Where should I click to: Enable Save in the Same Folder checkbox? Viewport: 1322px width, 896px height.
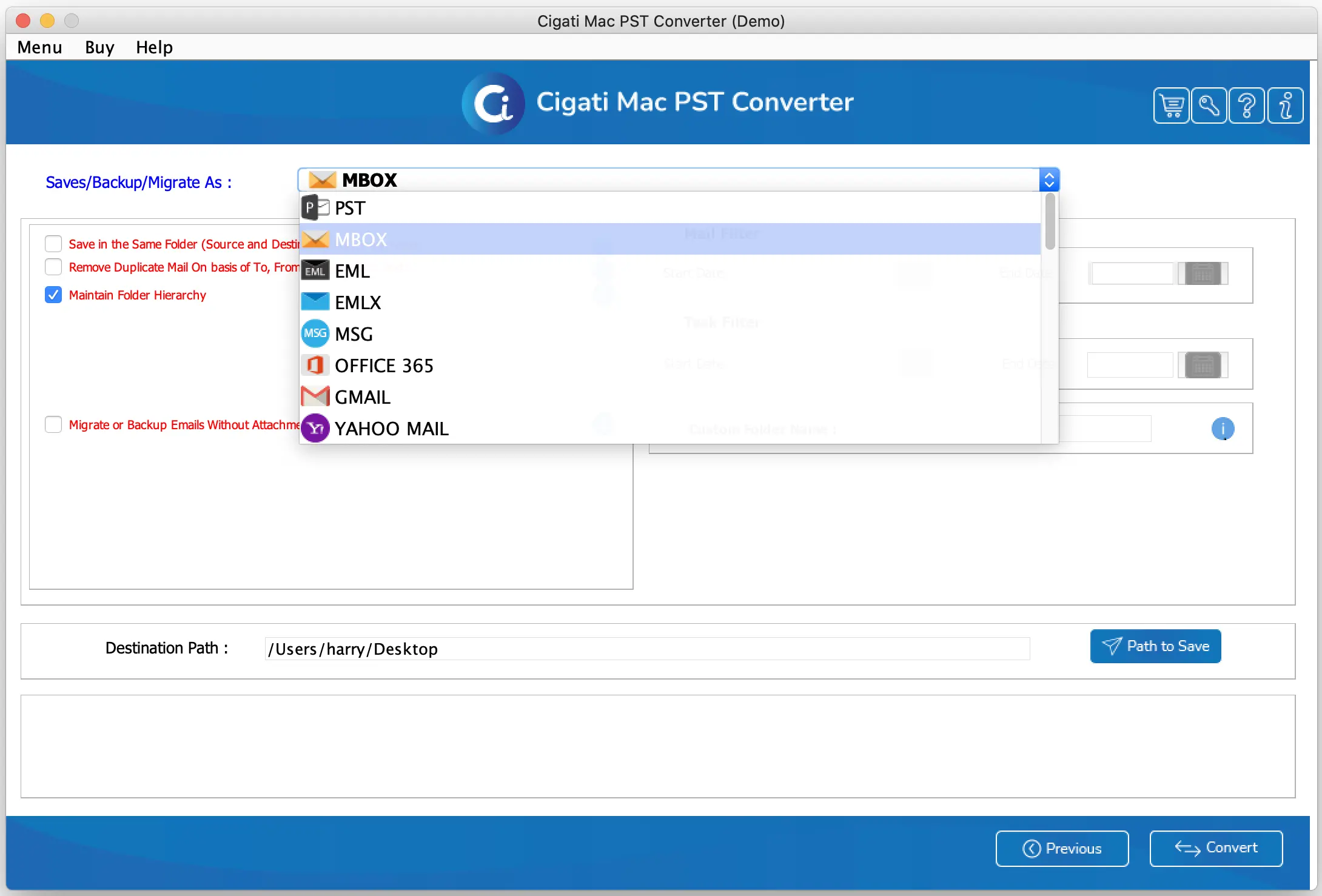(x=53, y=244)
